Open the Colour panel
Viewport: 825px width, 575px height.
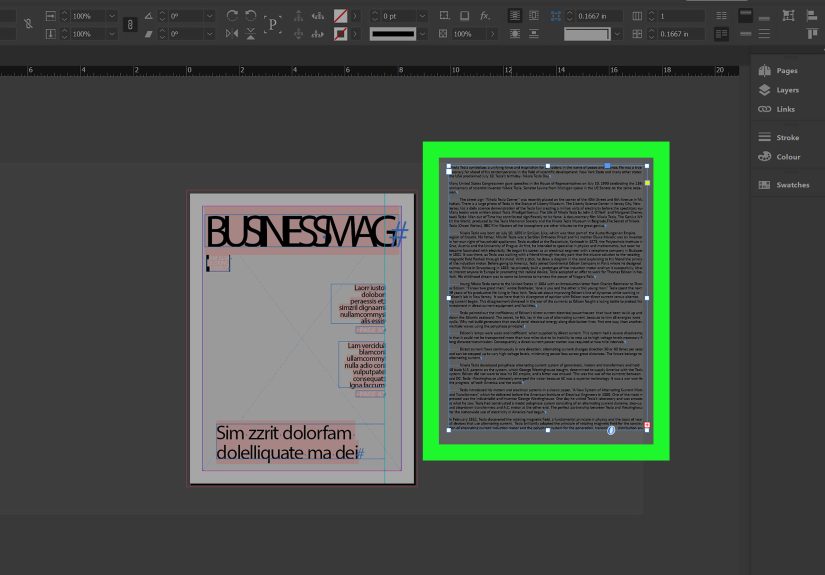coord(779,157)
